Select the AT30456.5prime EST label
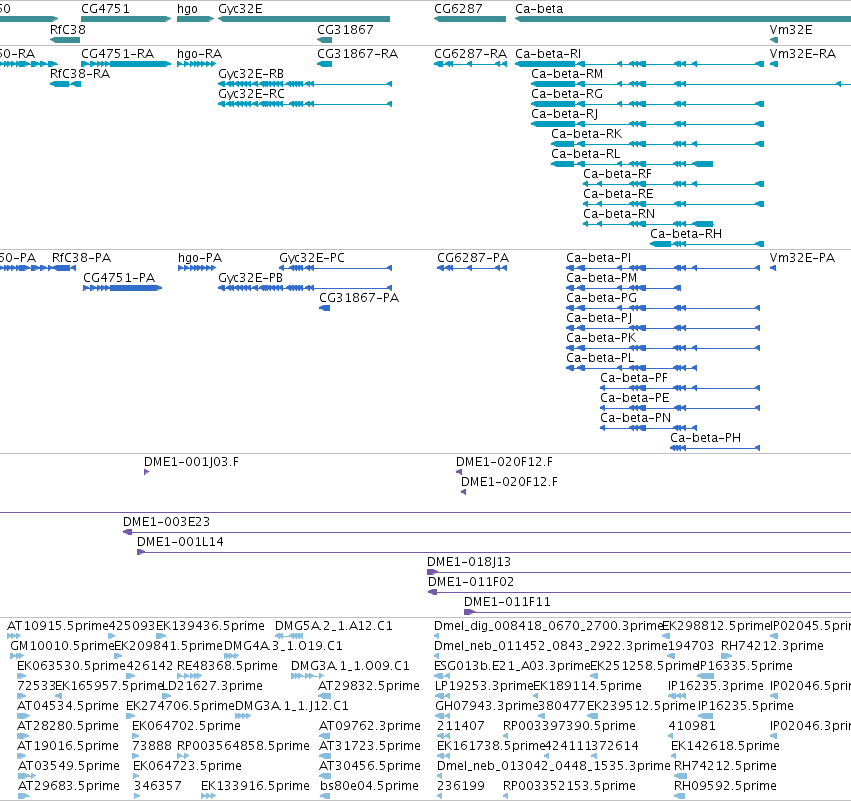851x801 pixels. pos(369,766)
